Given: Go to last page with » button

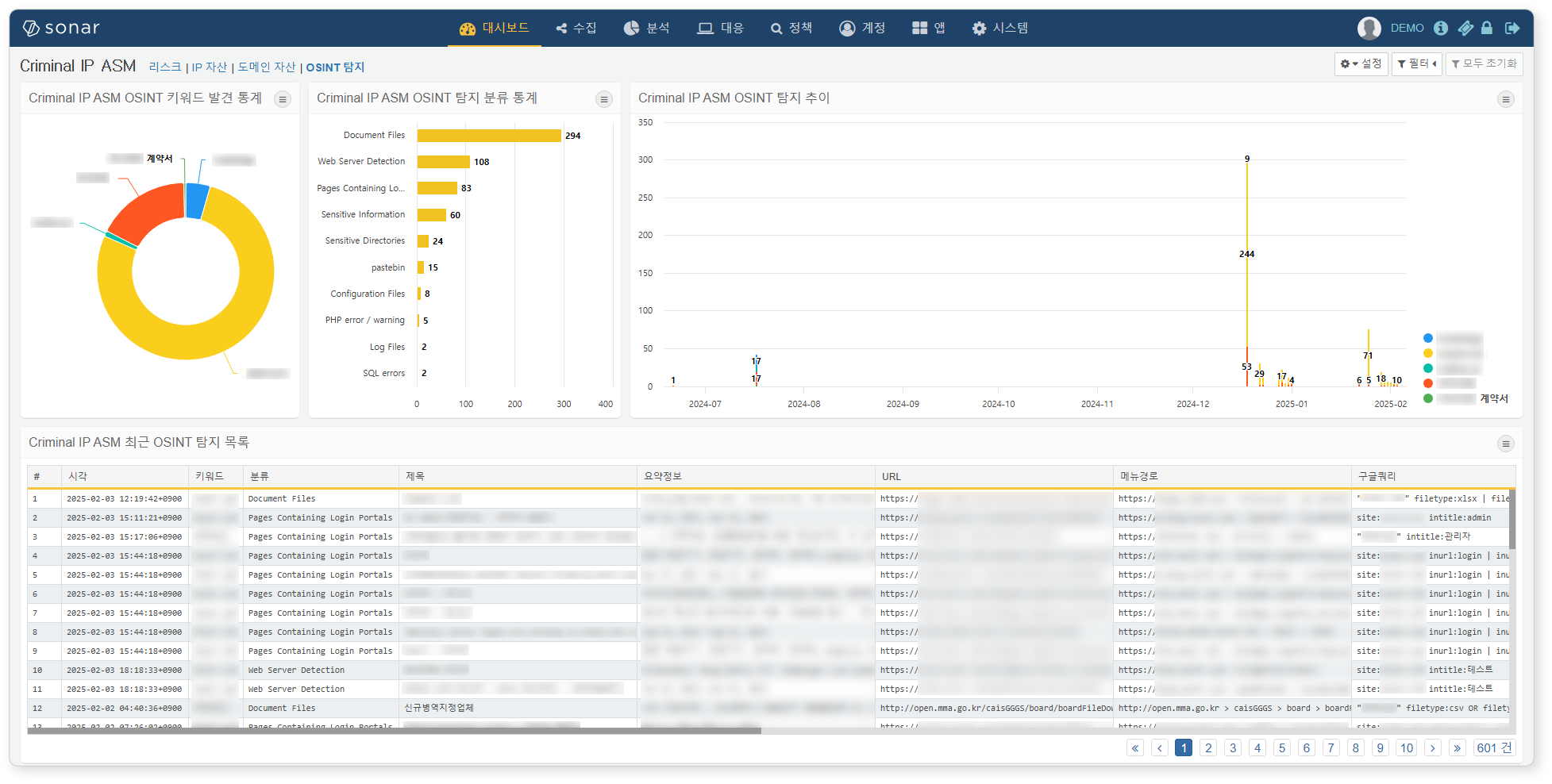Looking at the screenshot, I should click(1458, 747).
